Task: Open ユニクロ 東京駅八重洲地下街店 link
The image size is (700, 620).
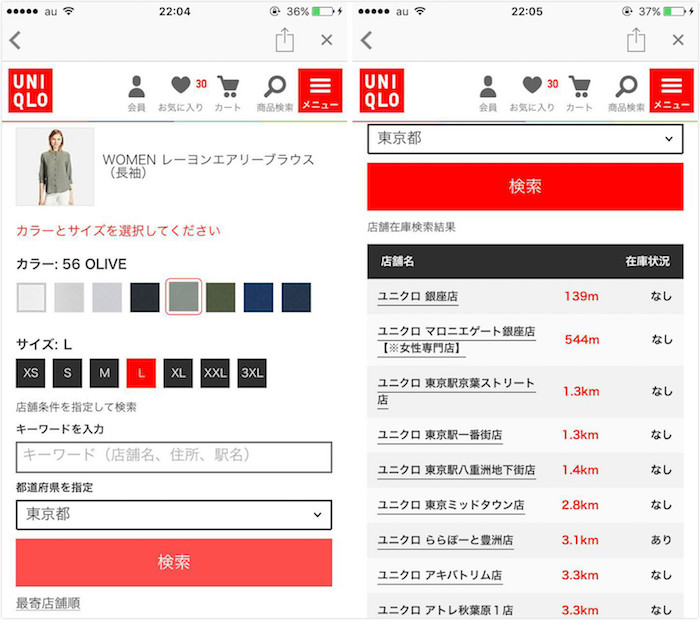Action: [456, 470]
